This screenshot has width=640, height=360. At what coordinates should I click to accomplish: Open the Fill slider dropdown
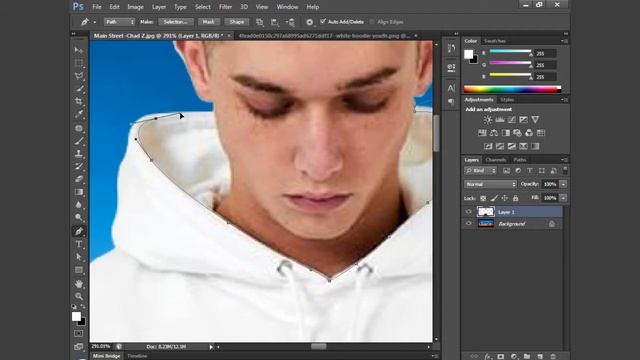click(x=563, y=198)
